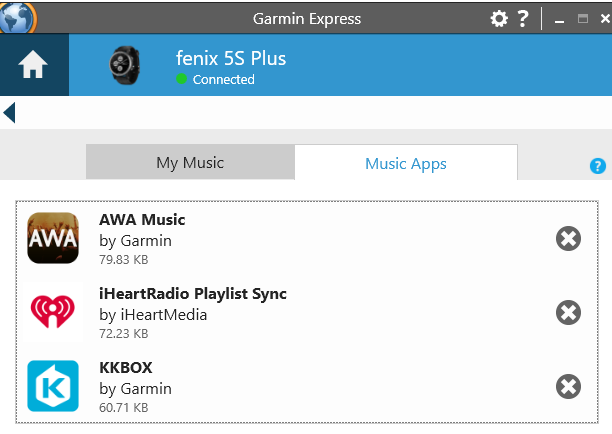Click the iHeartRadio heart logo icon
The width and height of the screenshot is (612, 434).
pyautogui.click(x=53, y=312)
